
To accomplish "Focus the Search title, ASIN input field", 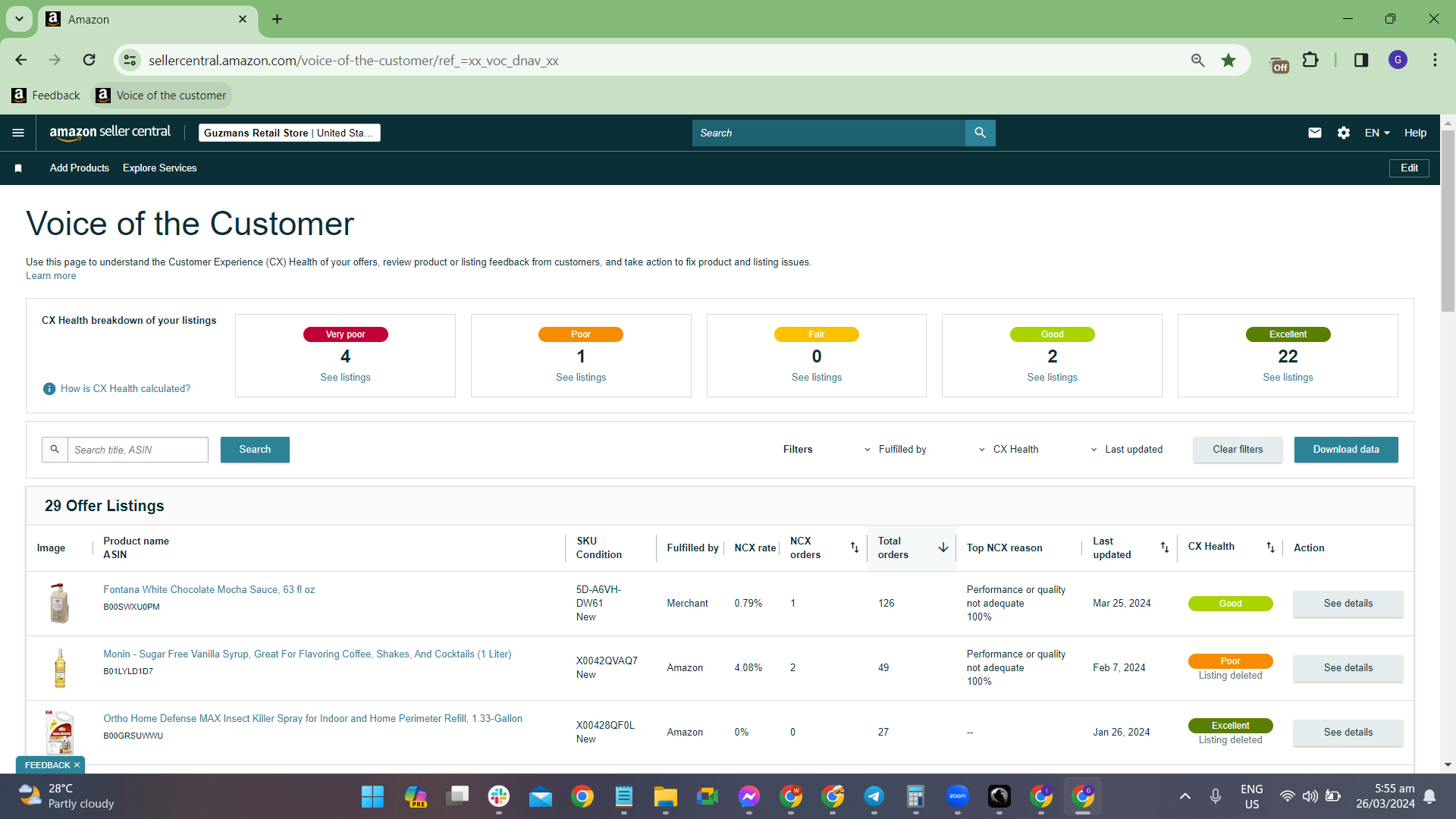I will pyautogui.click(x=138, y=450).
